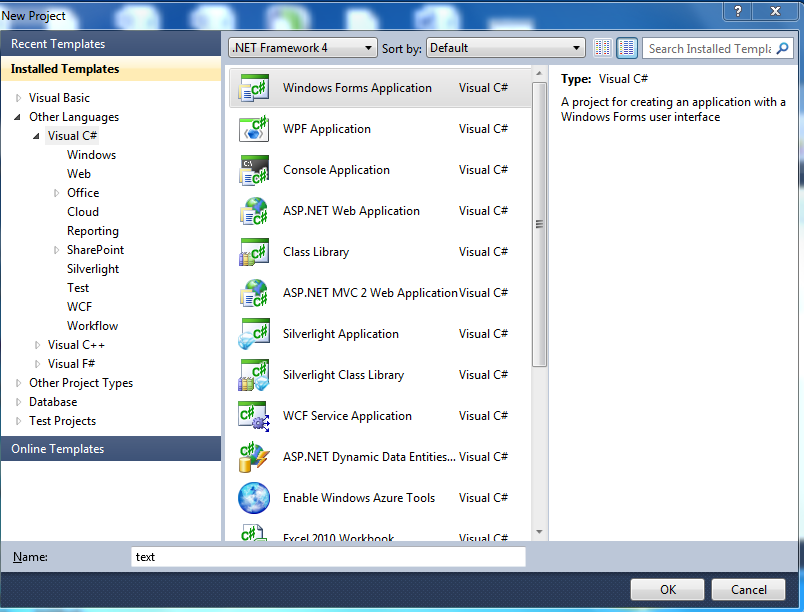Click the Class Library template icon
This screenshot has width=804, height=612.
click(x=254, y=252)
